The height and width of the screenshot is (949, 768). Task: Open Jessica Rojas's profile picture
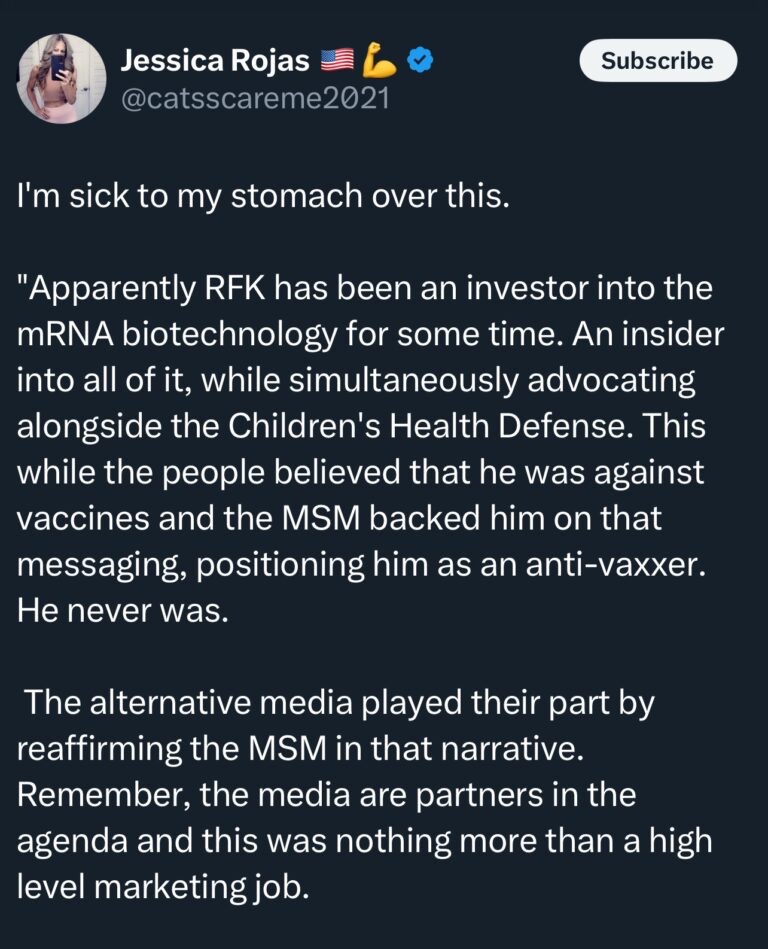pyautogui.click(x=61, y=78)
